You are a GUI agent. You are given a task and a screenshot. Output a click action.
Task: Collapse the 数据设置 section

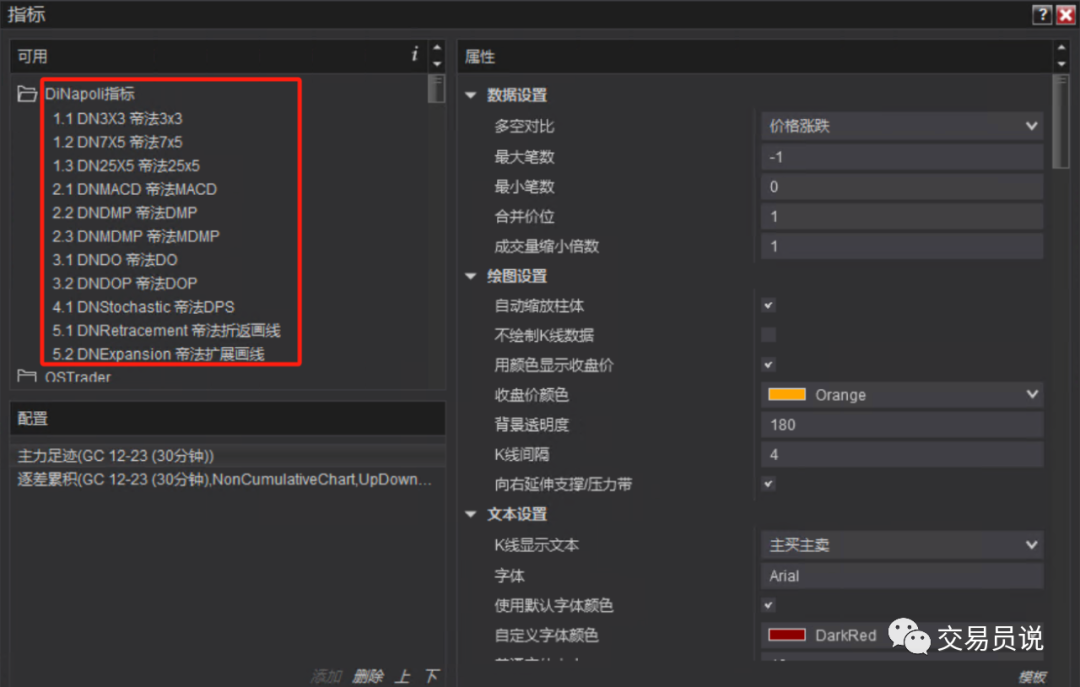[470, 95]
